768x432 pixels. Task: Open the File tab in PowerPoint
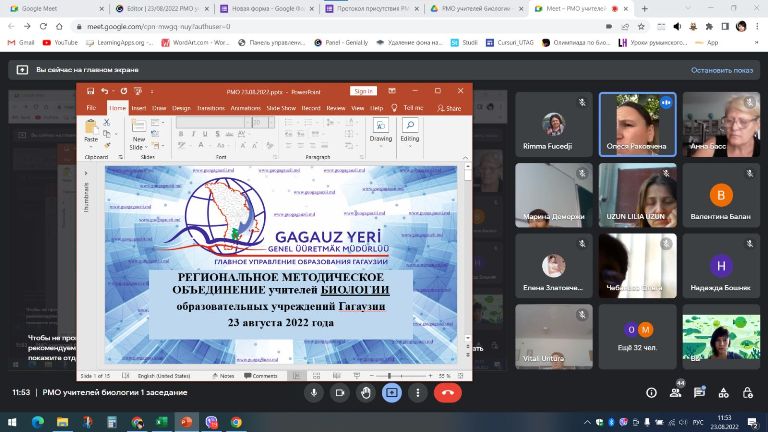coord(92,108)
